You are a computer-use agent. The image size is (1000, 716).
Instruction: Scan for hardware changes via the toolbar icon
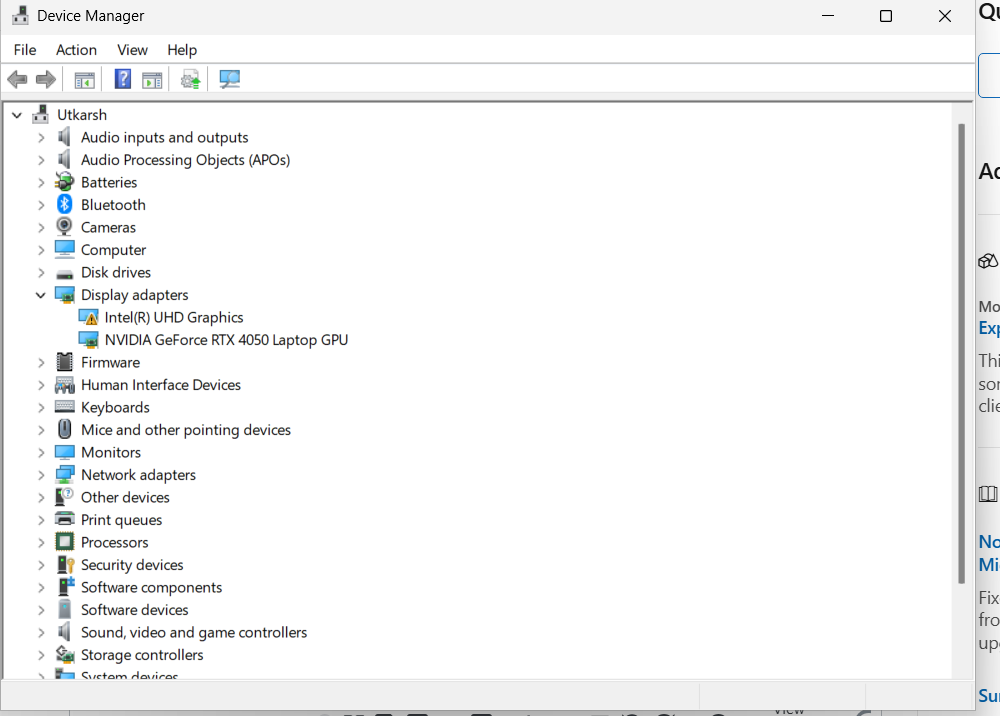coord(229,79)
